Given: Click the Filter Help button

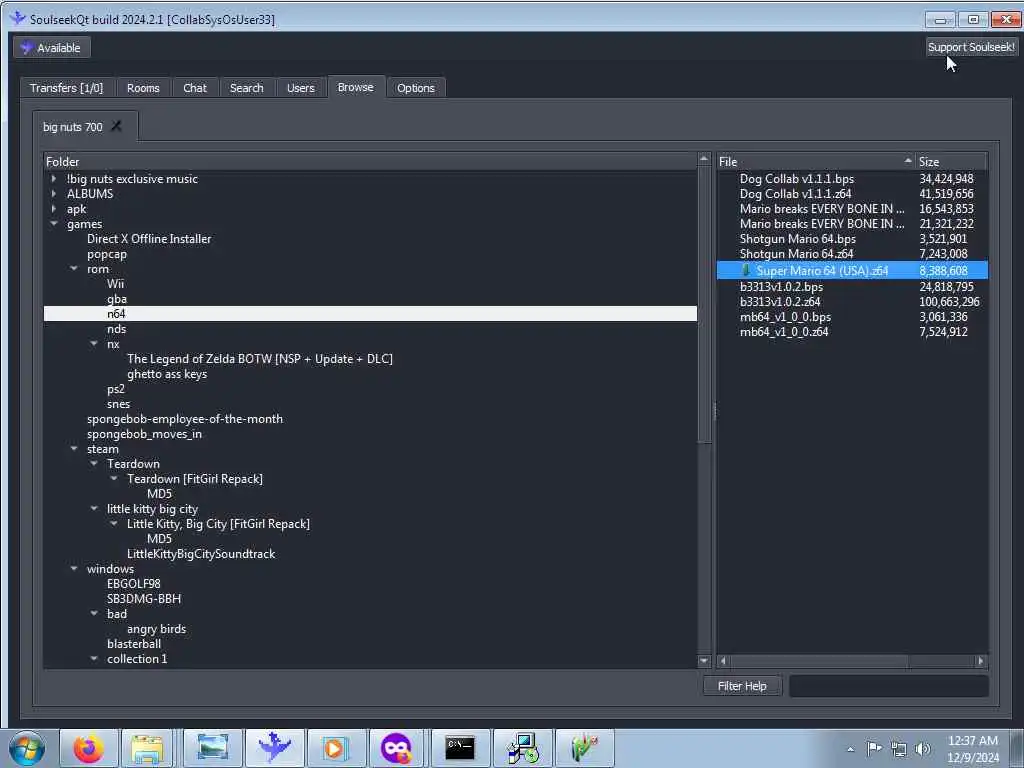Looking at the screenshot, I should click(x=742, y=686).
